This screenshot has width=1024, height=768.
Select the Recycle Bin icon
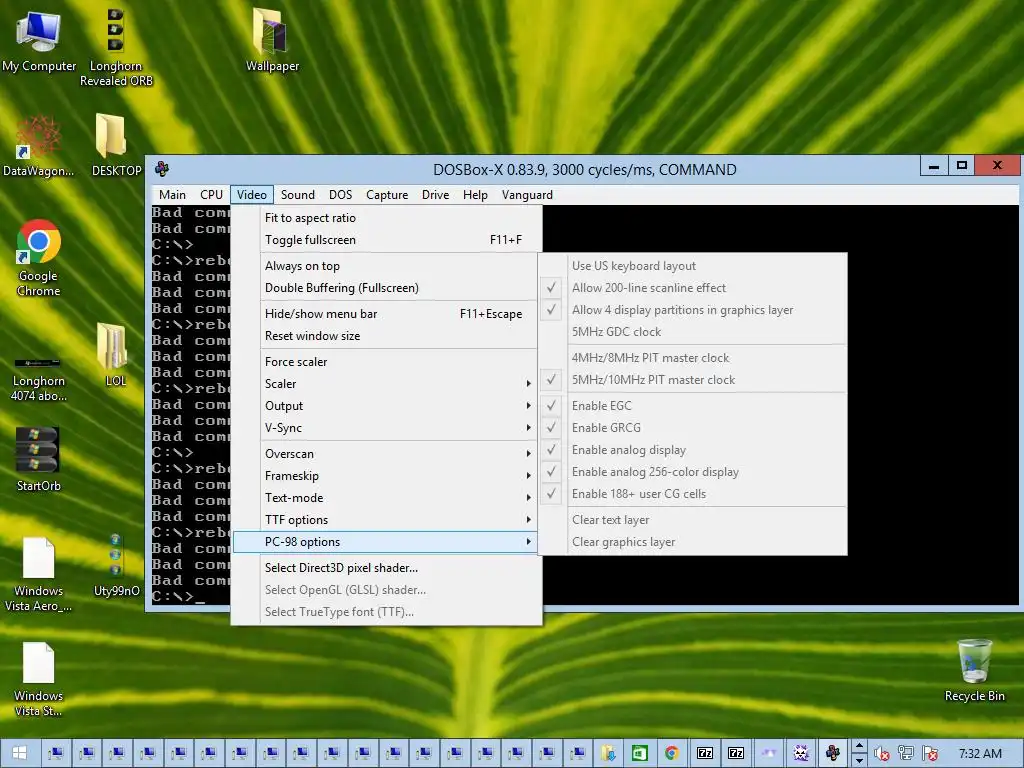pos(974,671)
